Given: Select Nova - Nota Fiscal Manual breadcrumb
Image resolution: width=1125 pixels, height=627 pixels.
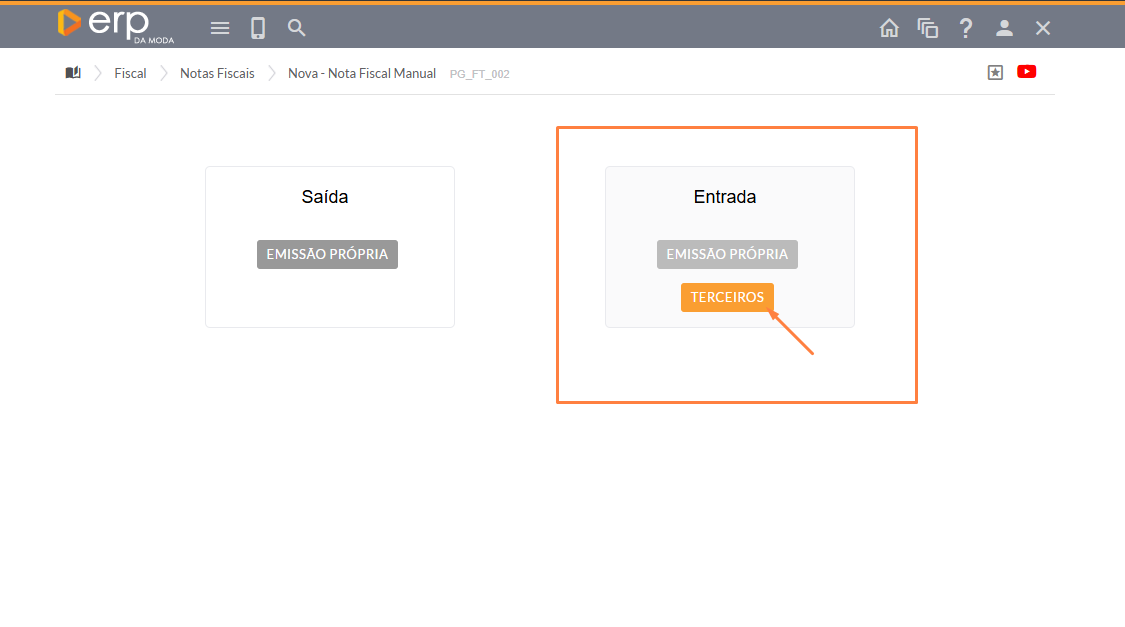Looking at the screenshot, I should (362, 73).
